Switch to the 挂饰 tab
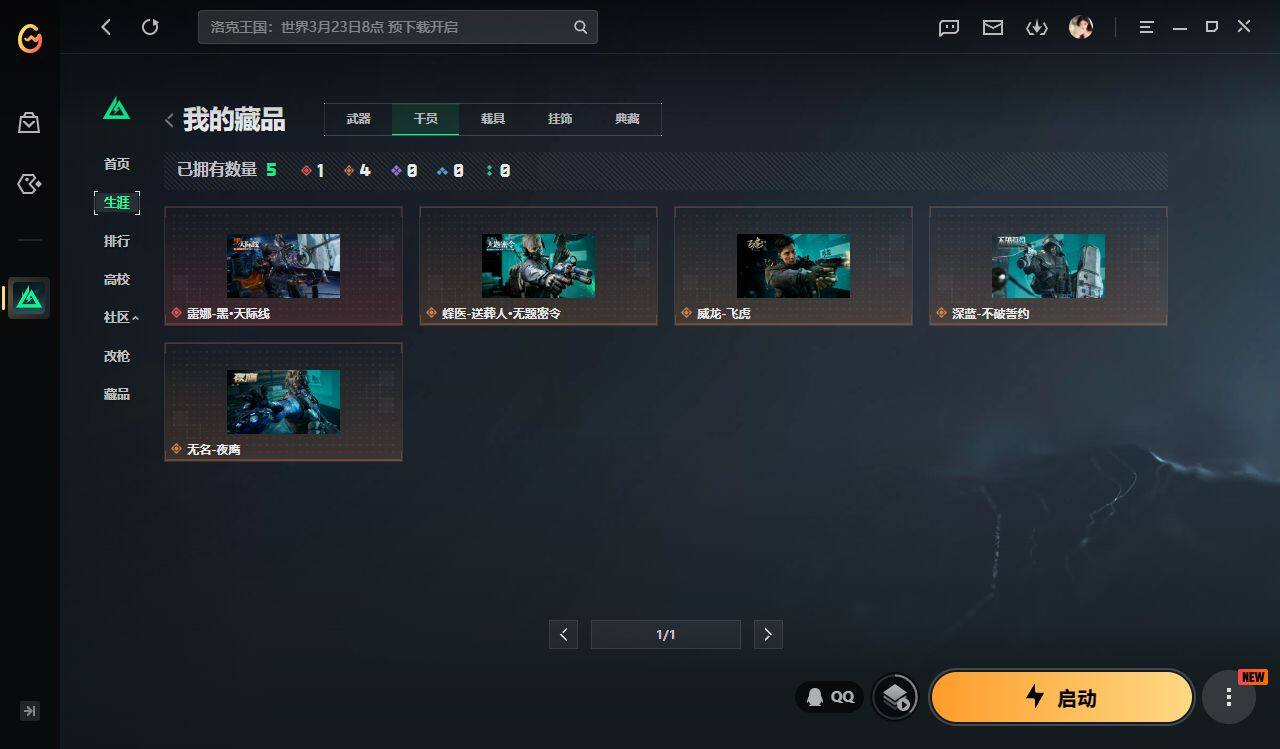The height and width of the screenshot is (749, 1280). (560, 119)
